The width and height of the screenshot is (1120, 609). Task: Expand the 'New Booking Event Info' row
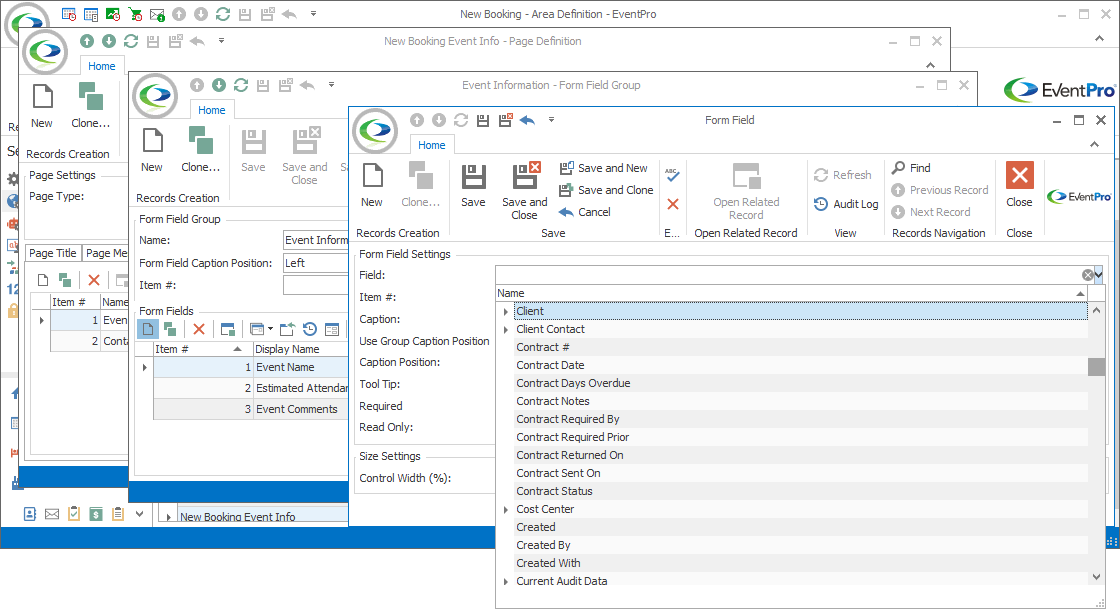169,517
